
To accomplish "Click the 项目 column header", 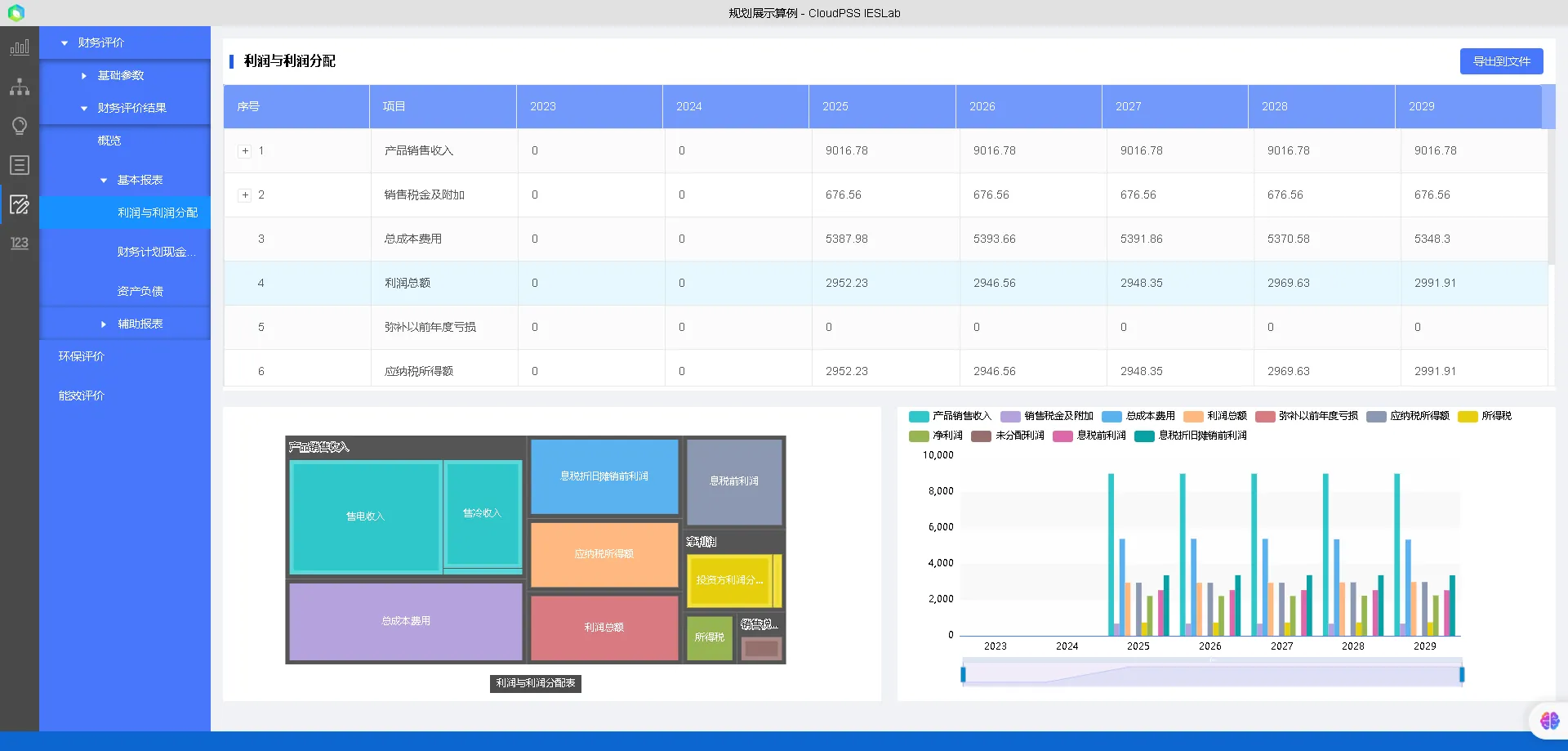I will click(443, 106).
